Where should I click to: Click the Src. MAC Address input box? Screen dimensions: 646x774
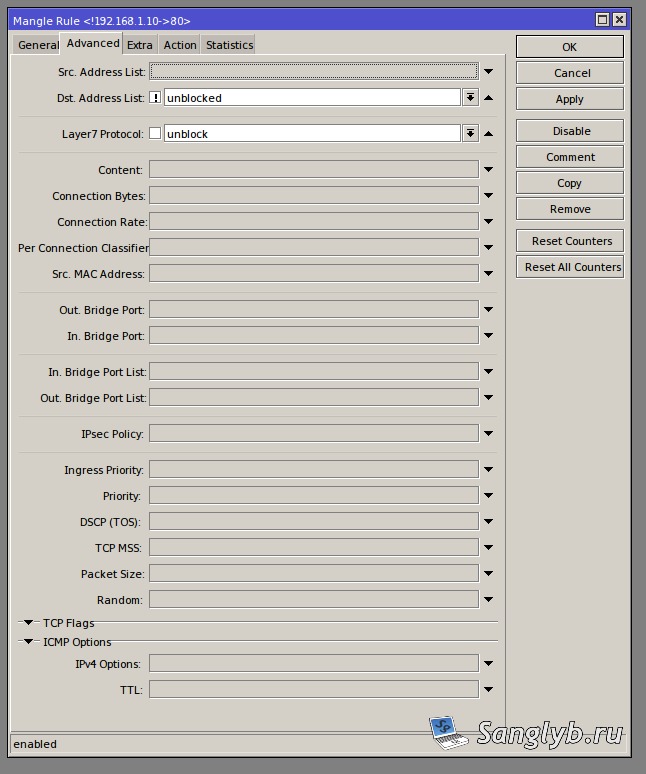point(314,273)
